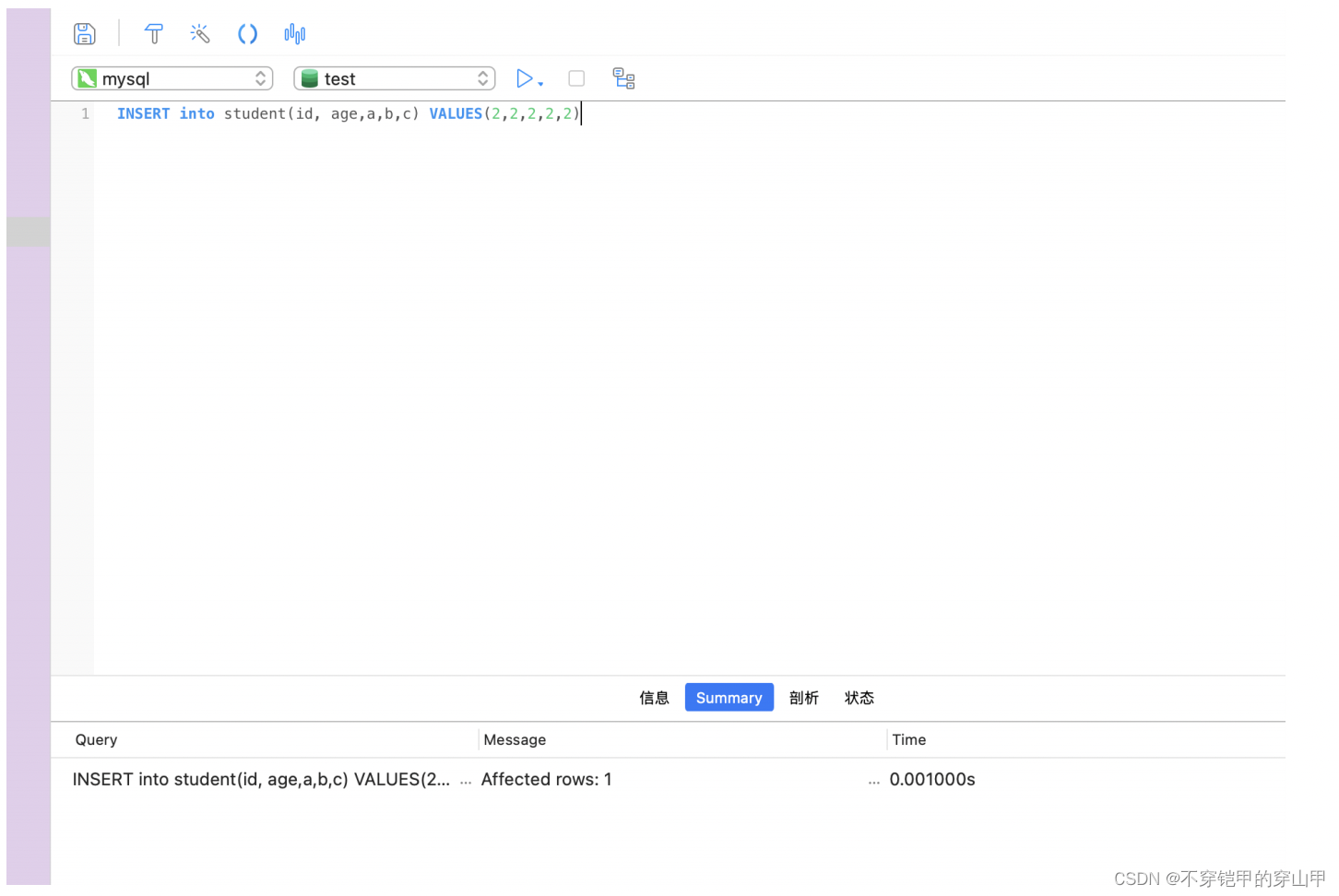Open the query builder tool icon

[x=154, y=34]
